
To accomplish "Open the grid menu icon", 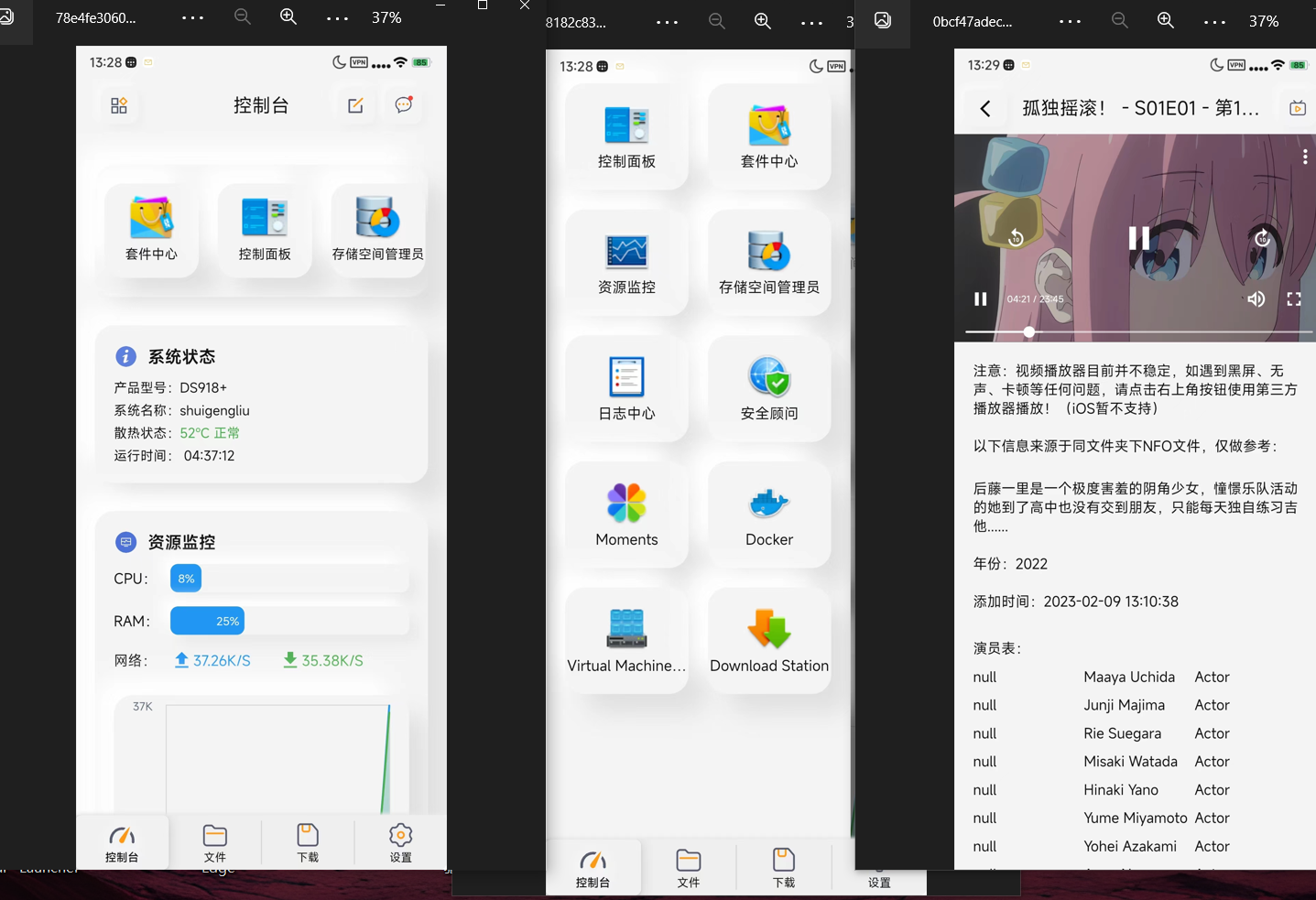I will (119, 105).
